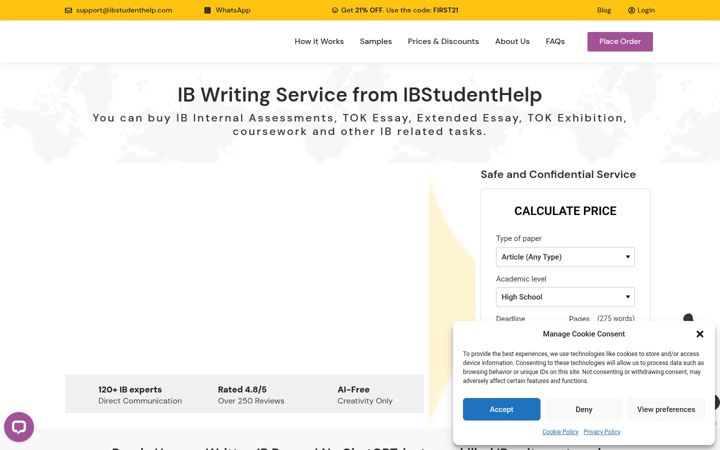Visit the About Us page
The height and width of the screenshot is (450, 720).
click(512, 41)
